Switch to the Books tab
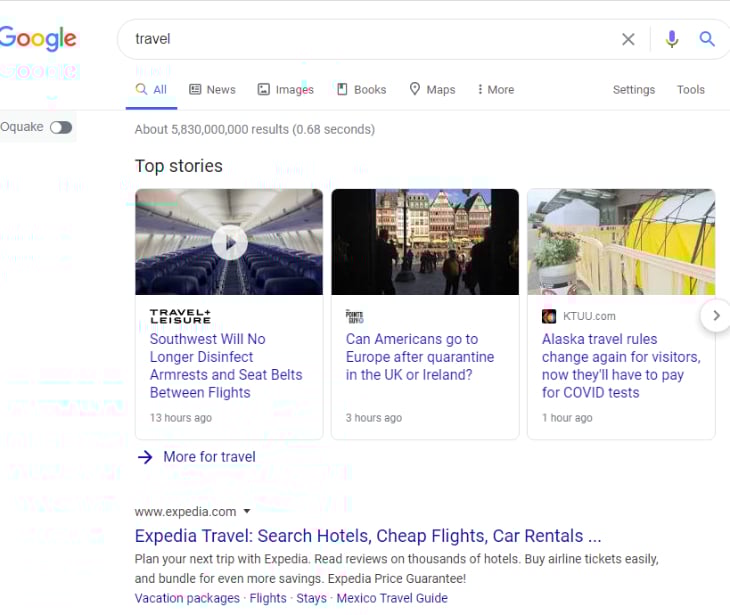The height and width of the screenshot is (615, 730). pyautogui.click(x=361, y=89)
